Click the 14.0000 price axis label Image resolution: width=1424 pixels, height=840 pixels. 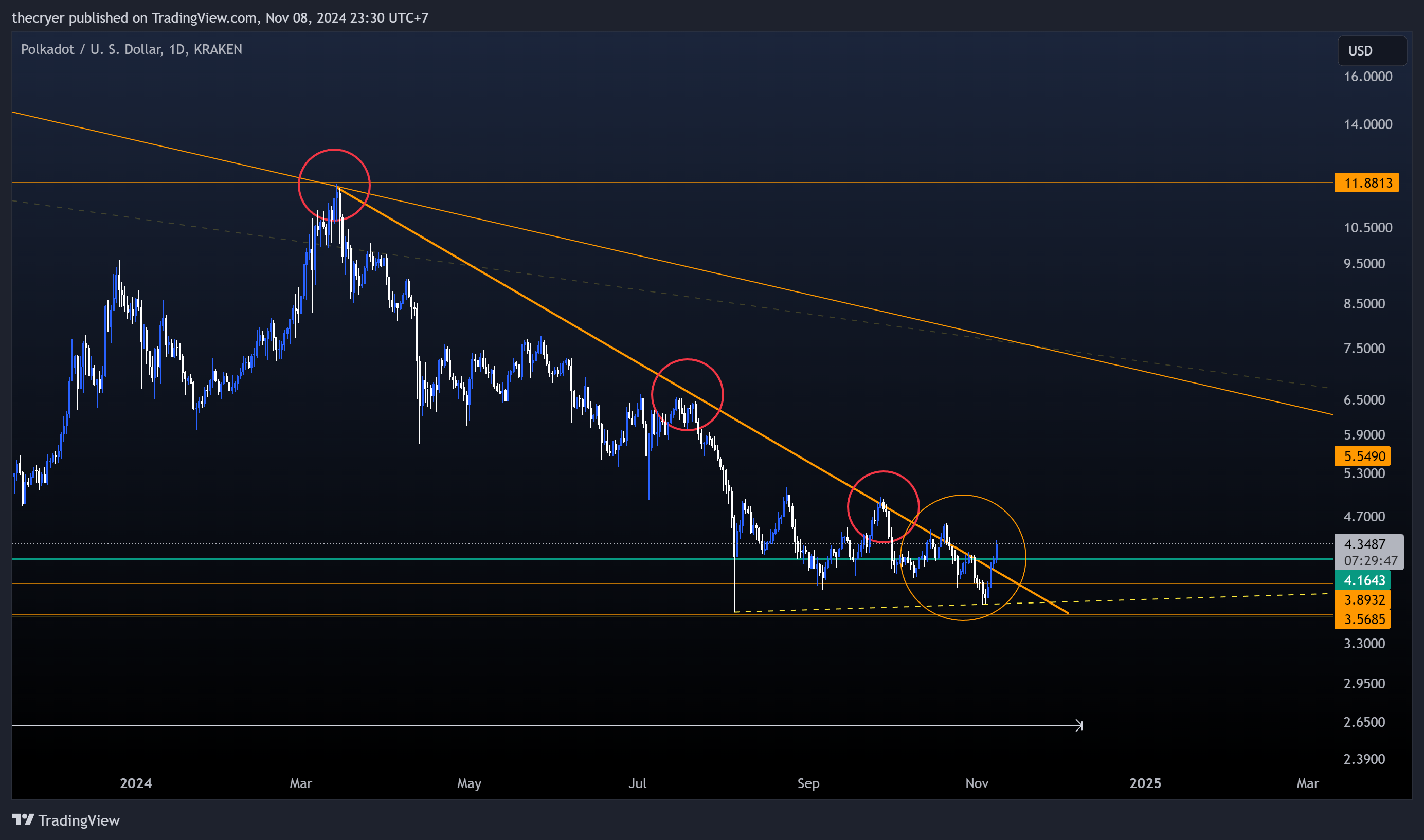point(1368,124)
